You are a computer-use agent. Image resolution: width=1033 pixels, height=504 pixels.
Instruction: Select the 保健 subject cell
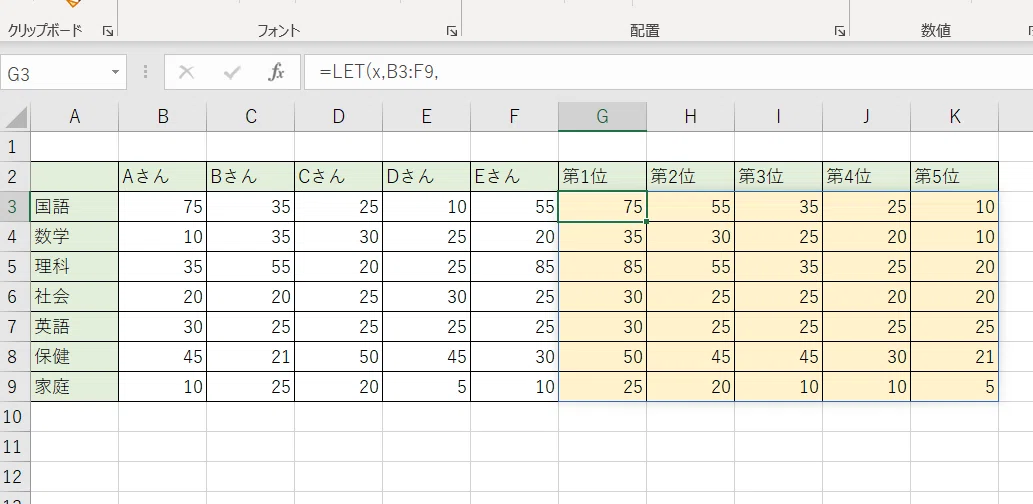pyautogui.click(x=74, y=356)
